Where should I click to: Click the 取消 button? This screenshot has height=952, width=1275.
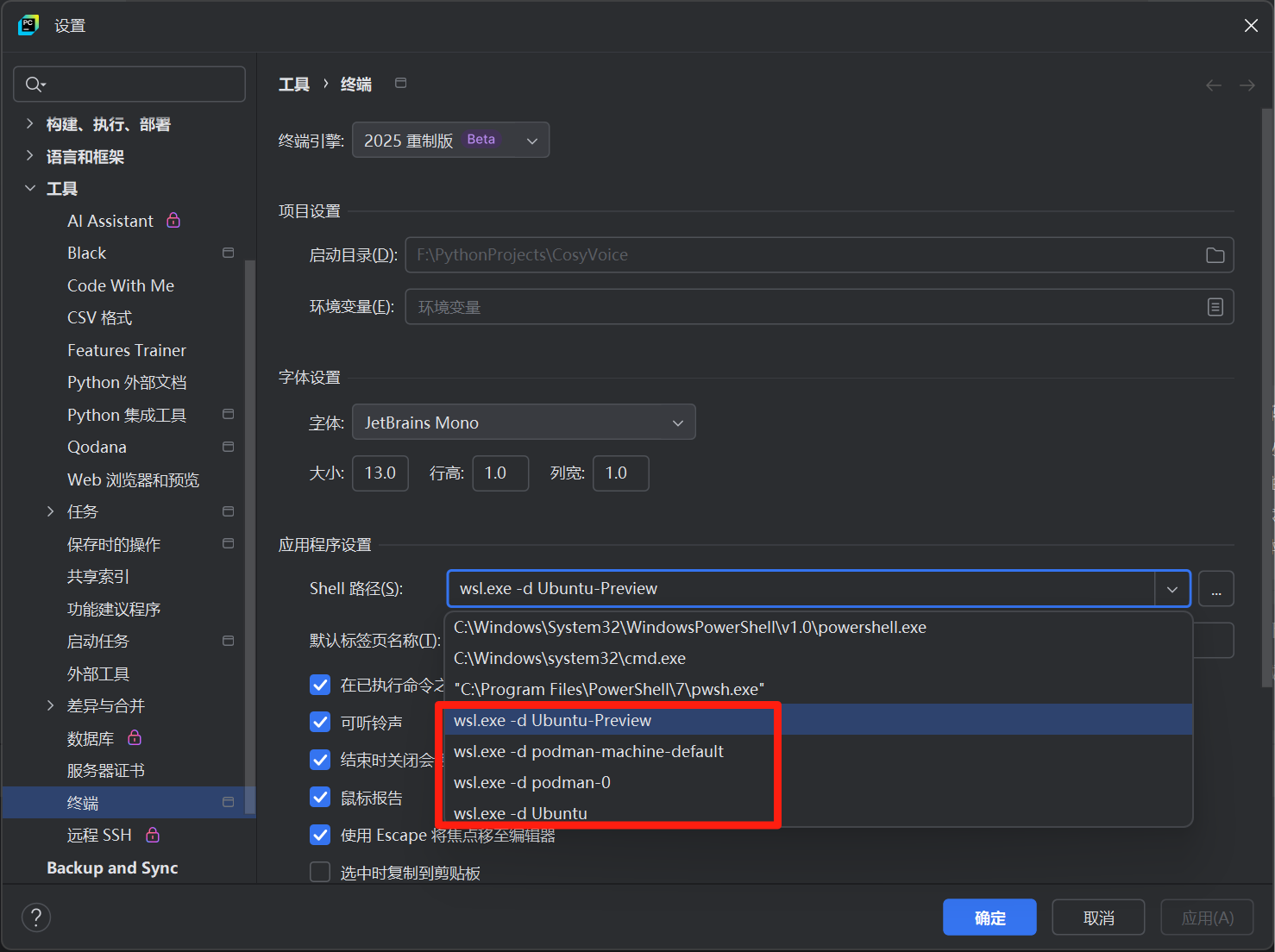click(x=1098, y=918)
